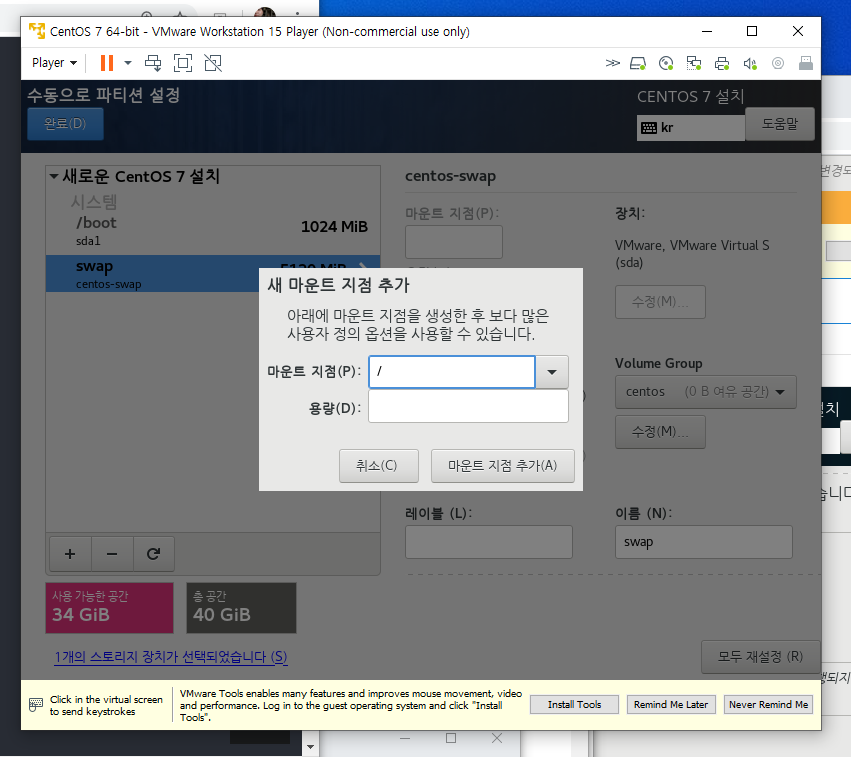Click the CD/DVD drive device icon
Screen dimensions: 851x757
pos(666,63)
